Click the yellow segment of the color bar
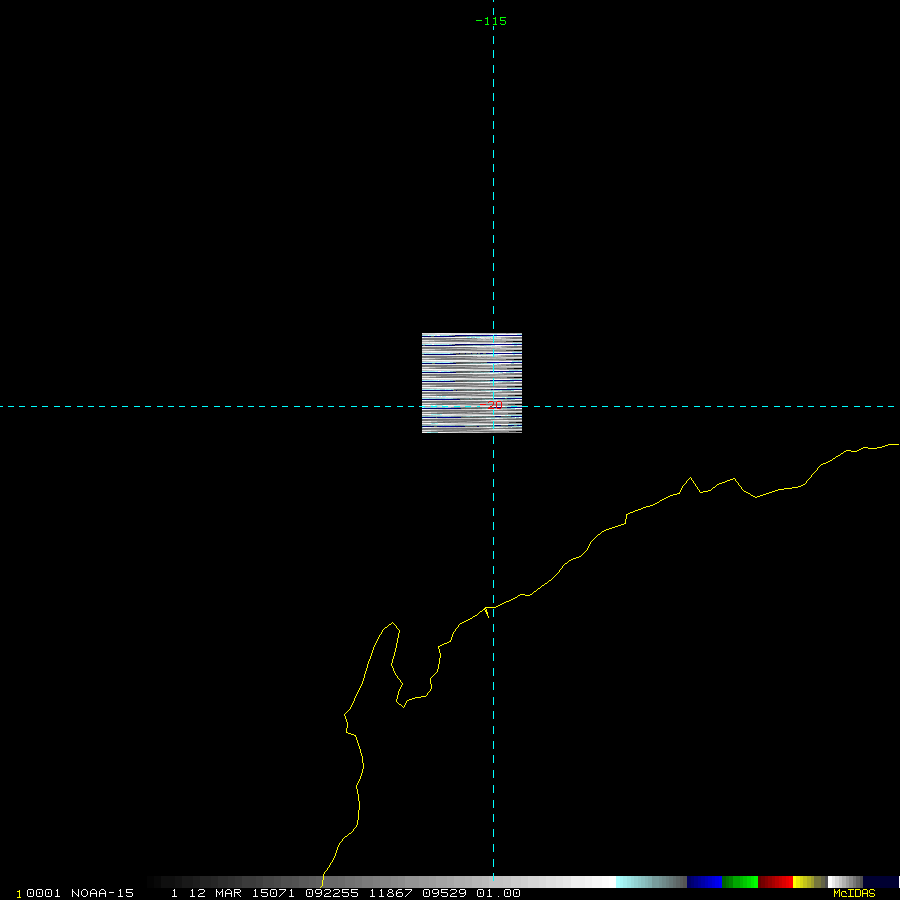 pyautogui.click(x=803, y=882)
